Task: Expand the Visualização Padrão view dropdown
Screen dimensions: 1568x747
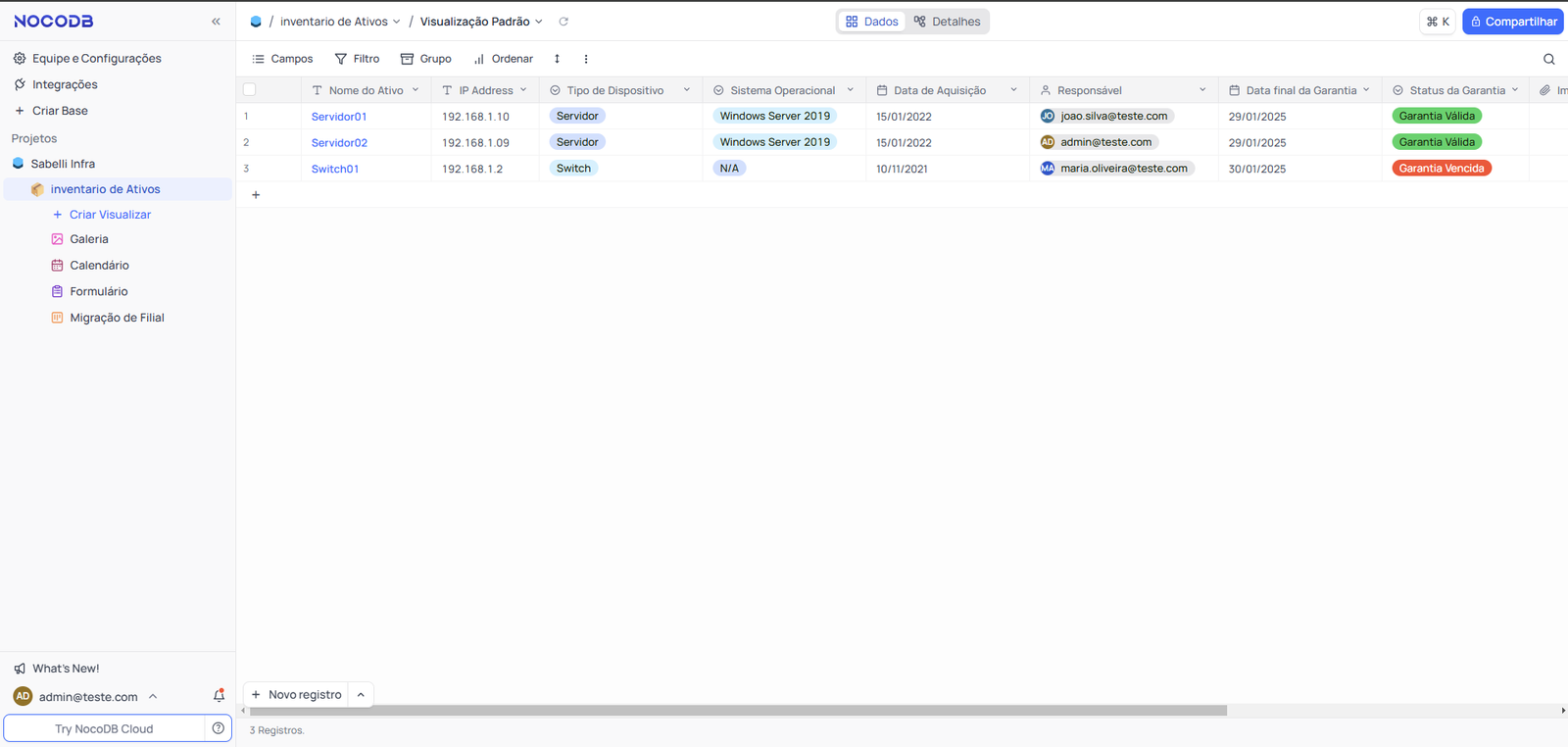Action: tap(538, 22)
